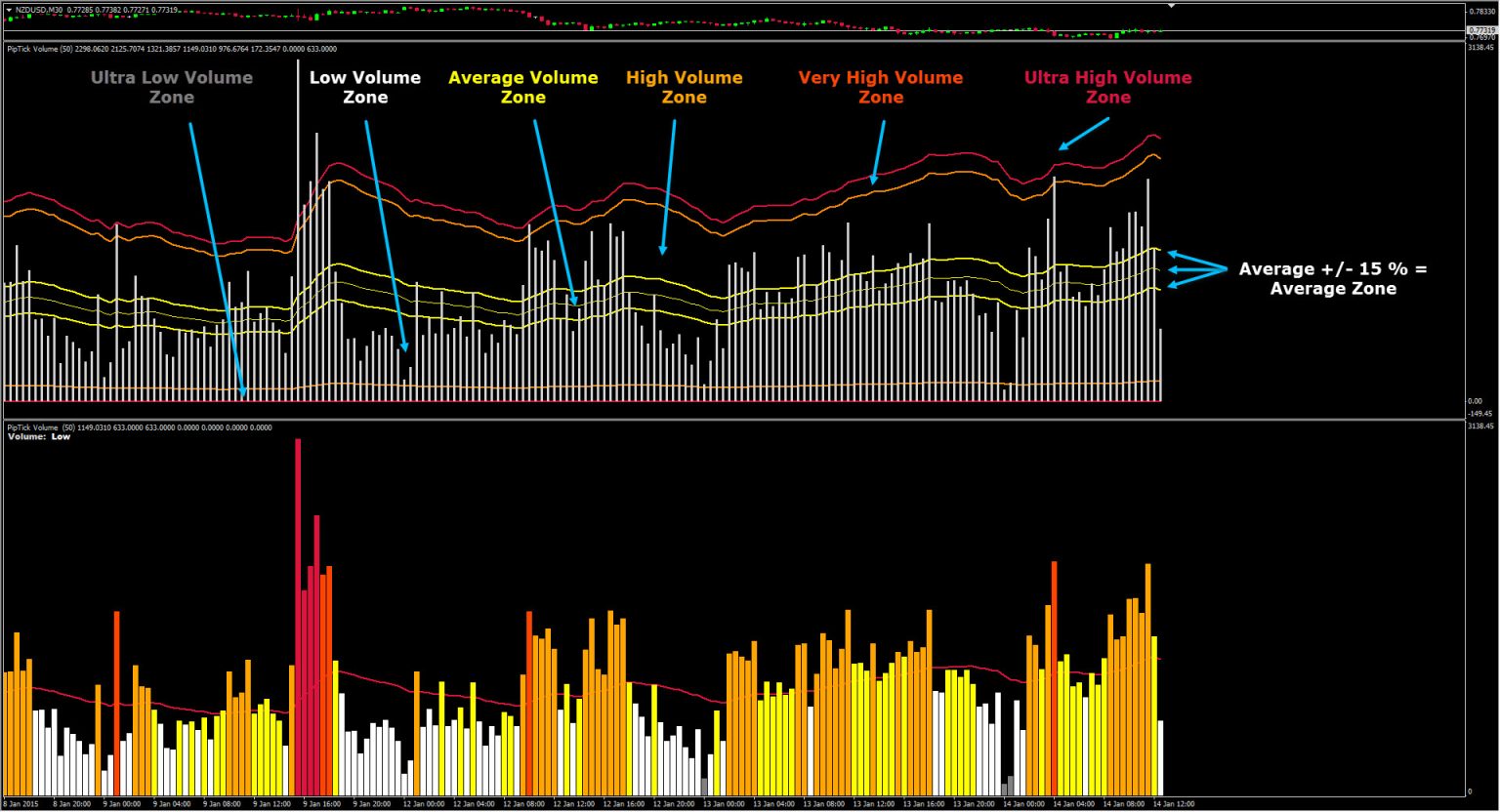Viewport: 1500px width, 812px height.
Task: Click the Average +/- 15 % annotation text
Action: pos(1332,278)
